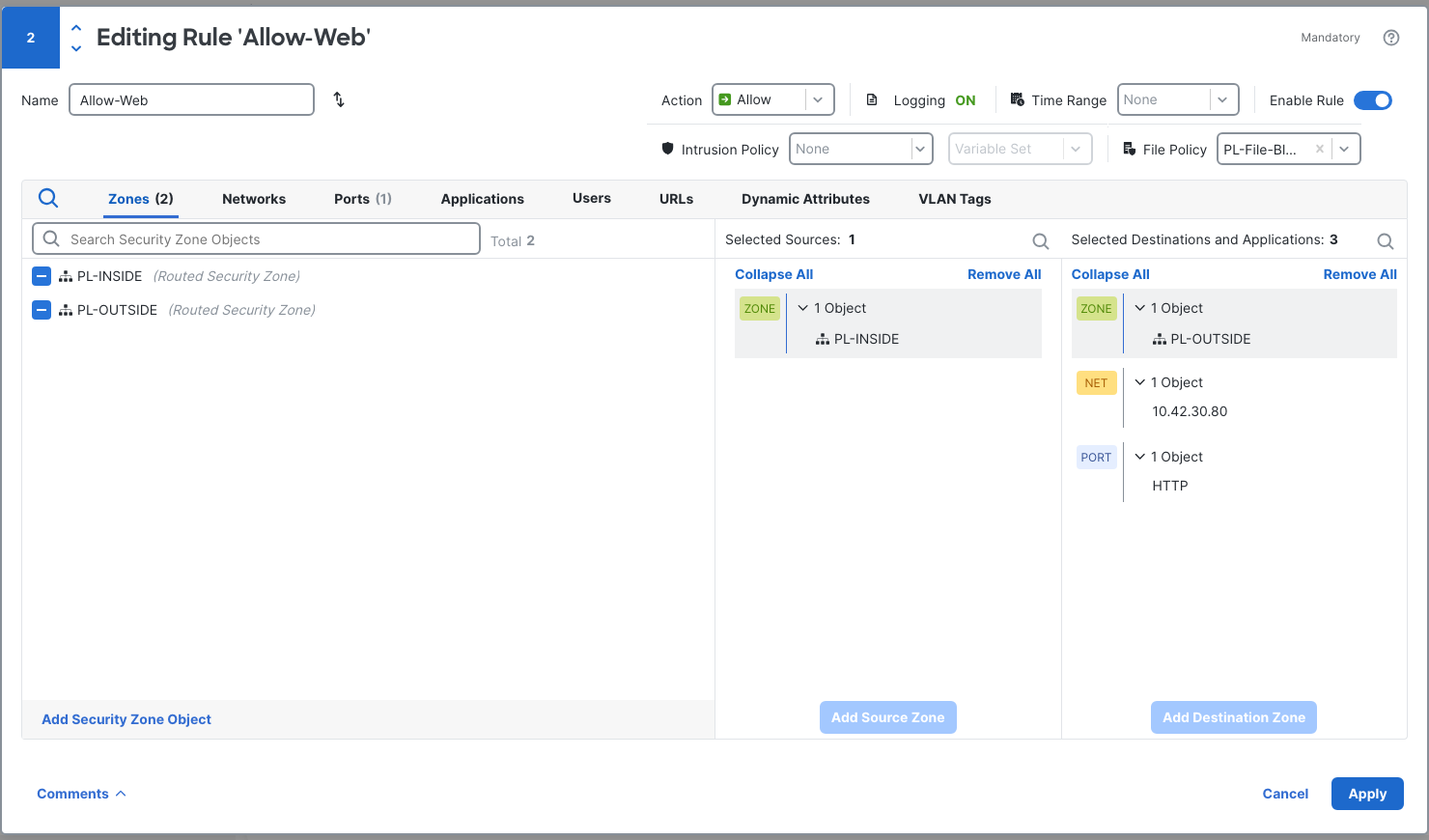
Task: Click the swap arrows icon beside Name
Action: click(x=339, y=99)
